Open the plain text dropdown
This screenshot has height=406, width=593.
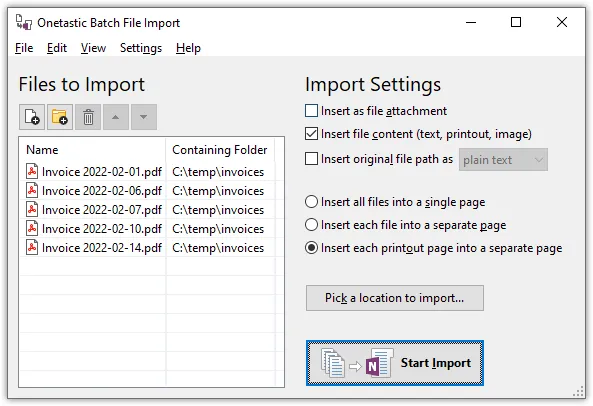503,160
